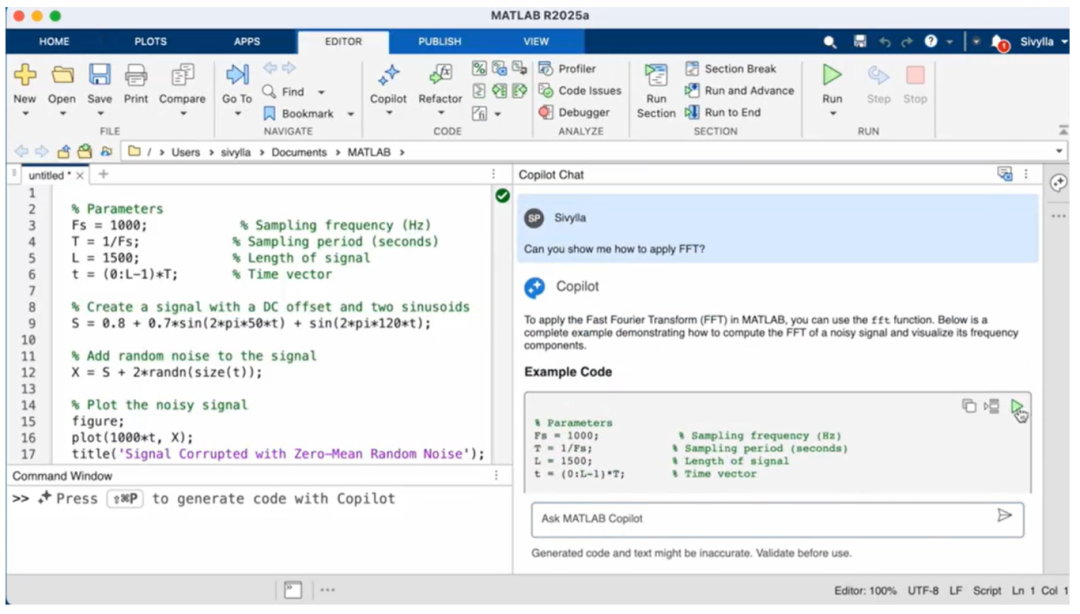Click the Bookmark button
Screen dimensions: 1080x614
pos(299,114)
